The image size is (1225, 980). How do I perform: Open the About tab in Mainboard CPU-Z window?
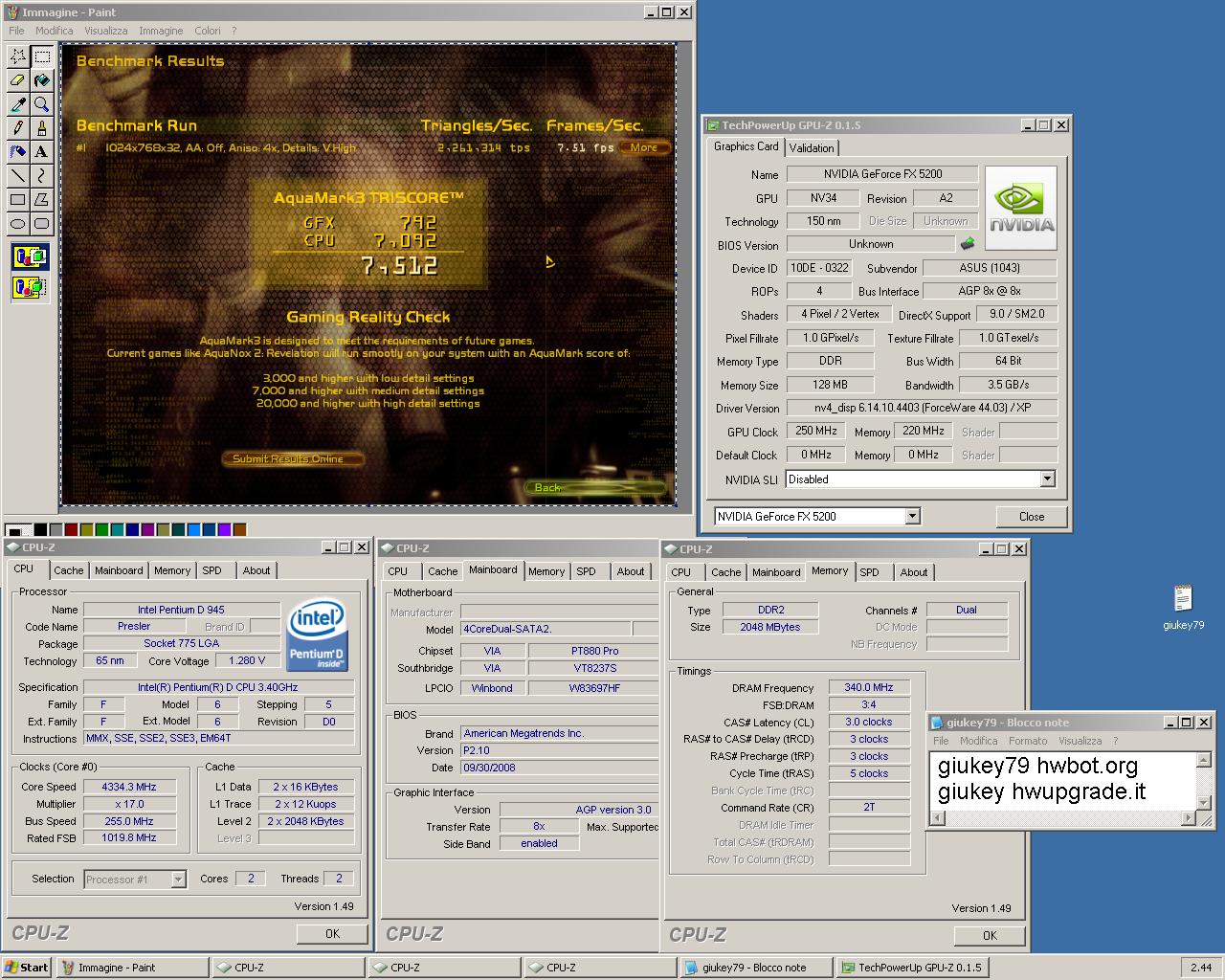point(630,571)
